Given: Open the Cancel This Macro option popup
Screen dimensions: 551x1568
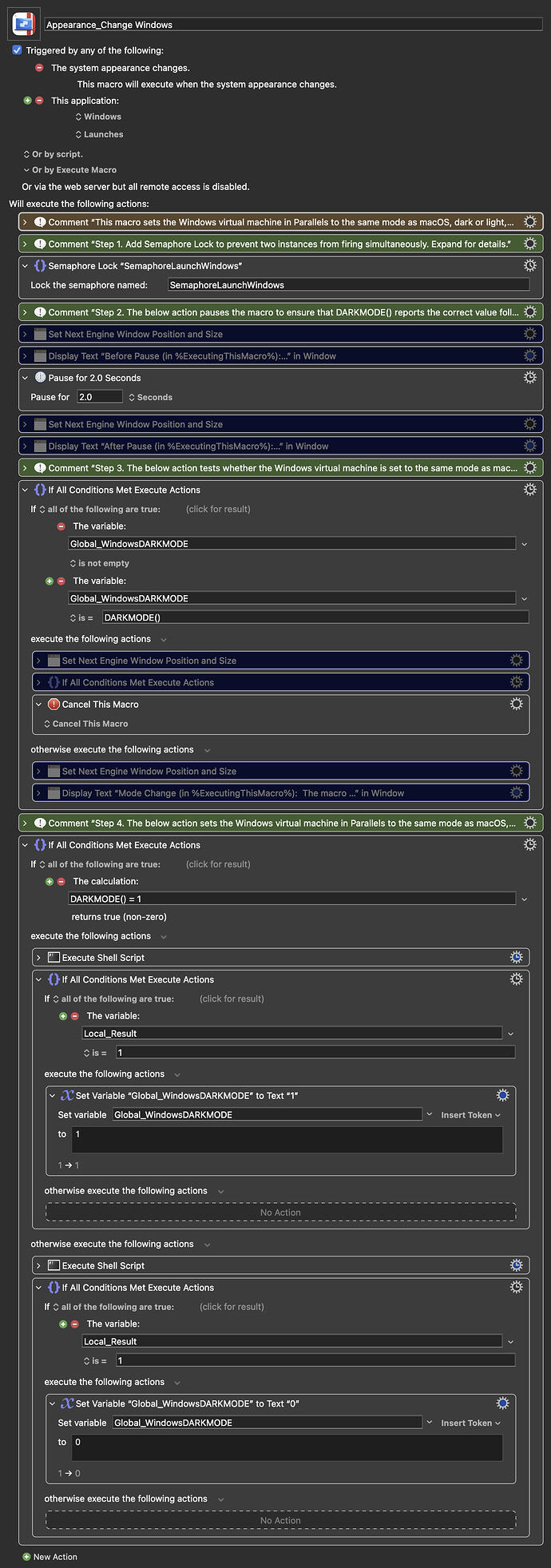Looking at the screenshot, I should pos(86,724).
